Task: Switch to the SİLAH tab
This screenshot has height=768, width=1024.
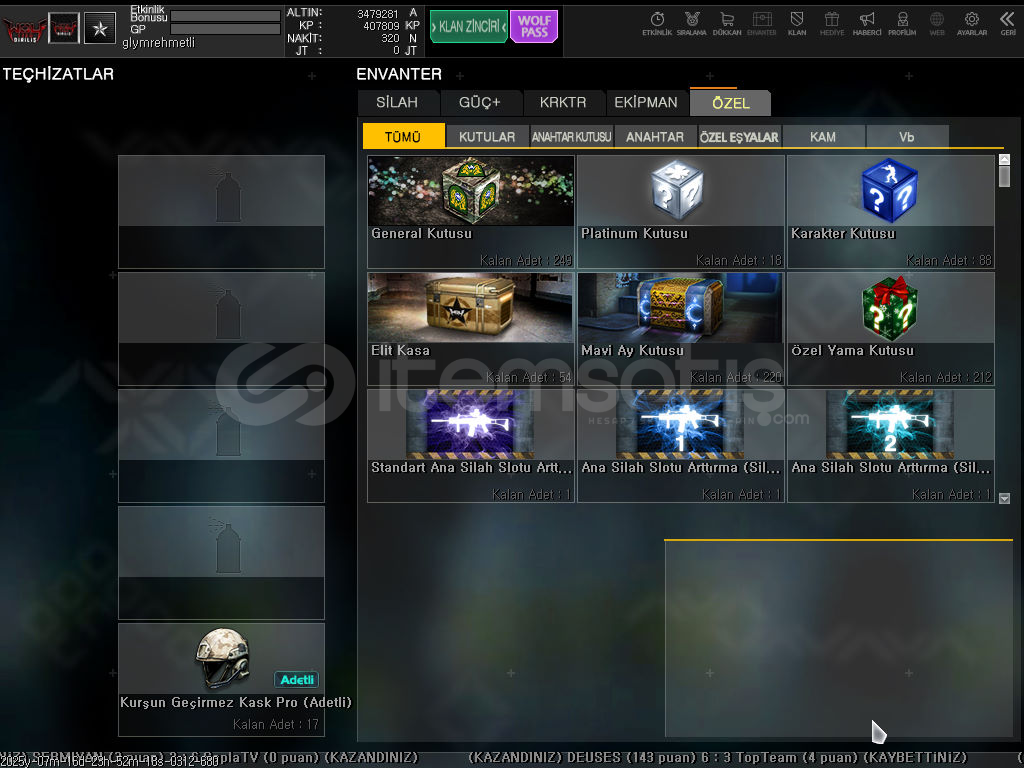Action: click(397, 103)
